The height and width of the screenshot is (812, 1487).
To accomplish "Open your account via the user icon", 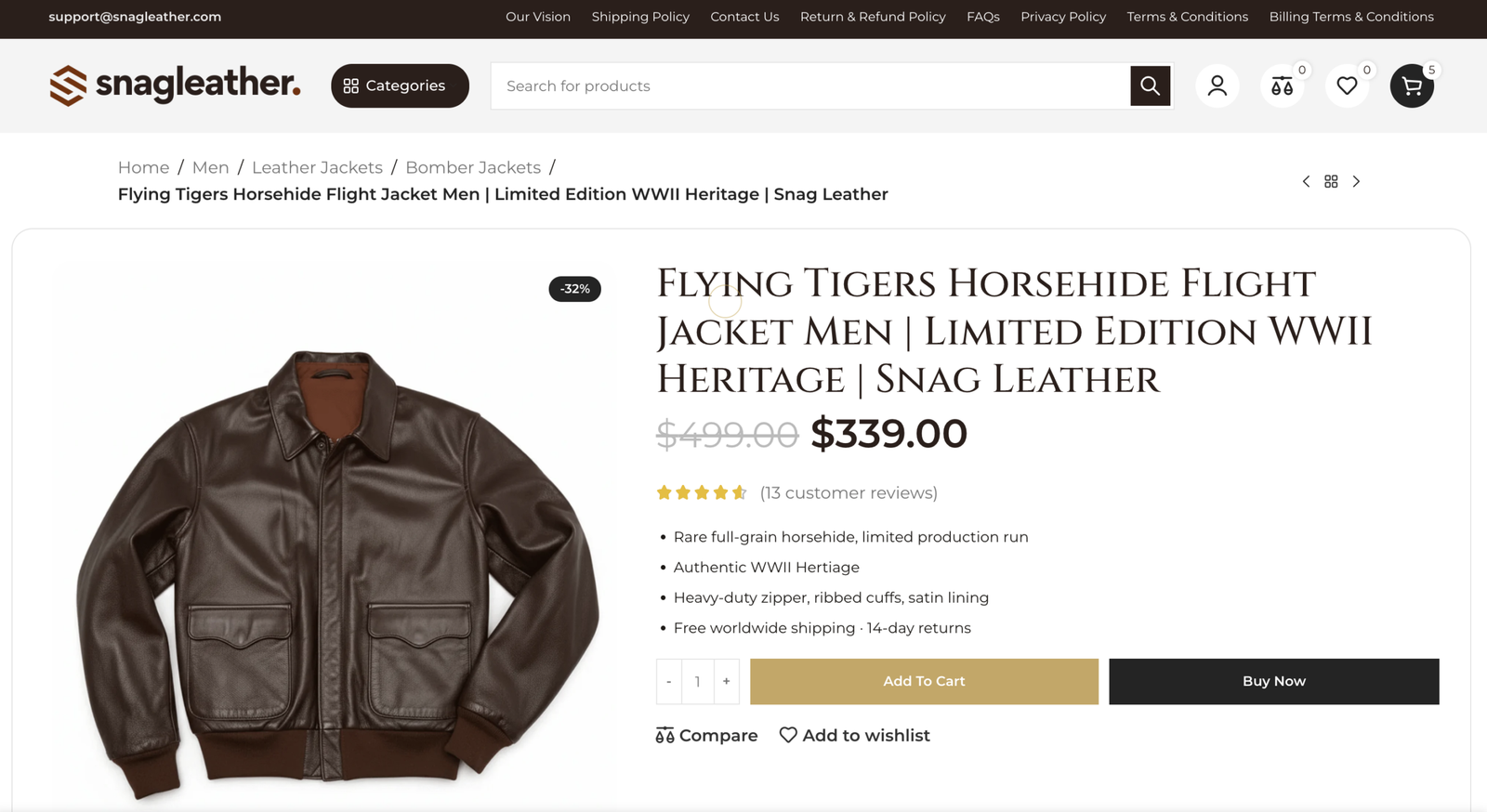I will coord(1217,85).
